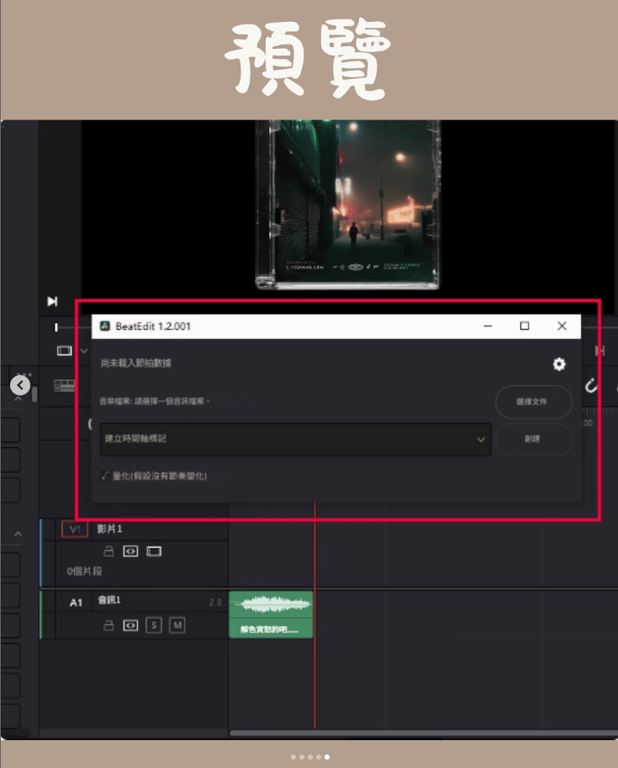Close the BeatEdit window

tap(562, 326)
